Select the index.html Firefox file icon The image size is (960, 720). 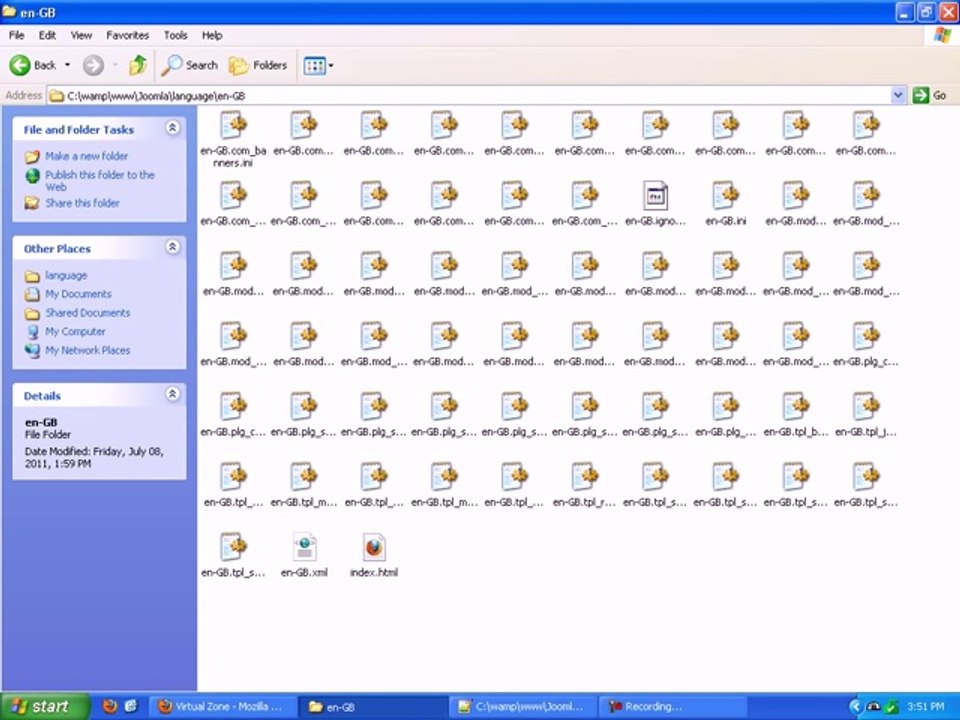click(x=374, y=547)
